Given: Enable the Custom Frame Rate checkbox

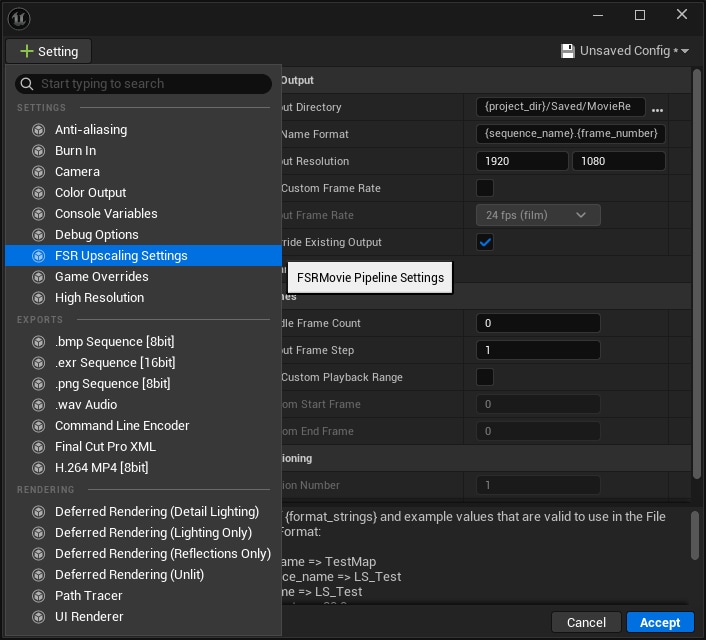Looking at the screenshot, I should [485, 188].
